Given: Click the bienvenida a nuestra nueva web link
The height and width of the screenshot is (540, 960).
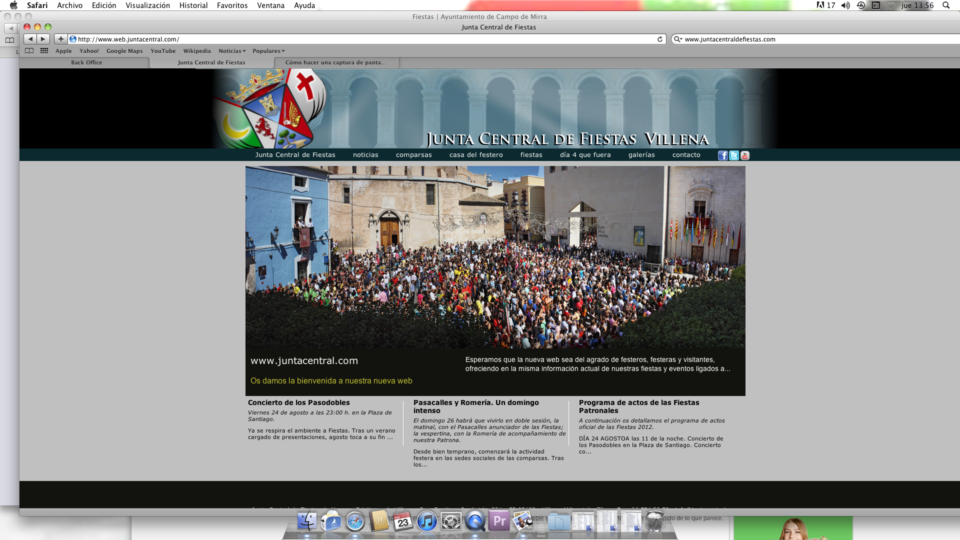Looking at the screenshot, I should pos(331,381).
